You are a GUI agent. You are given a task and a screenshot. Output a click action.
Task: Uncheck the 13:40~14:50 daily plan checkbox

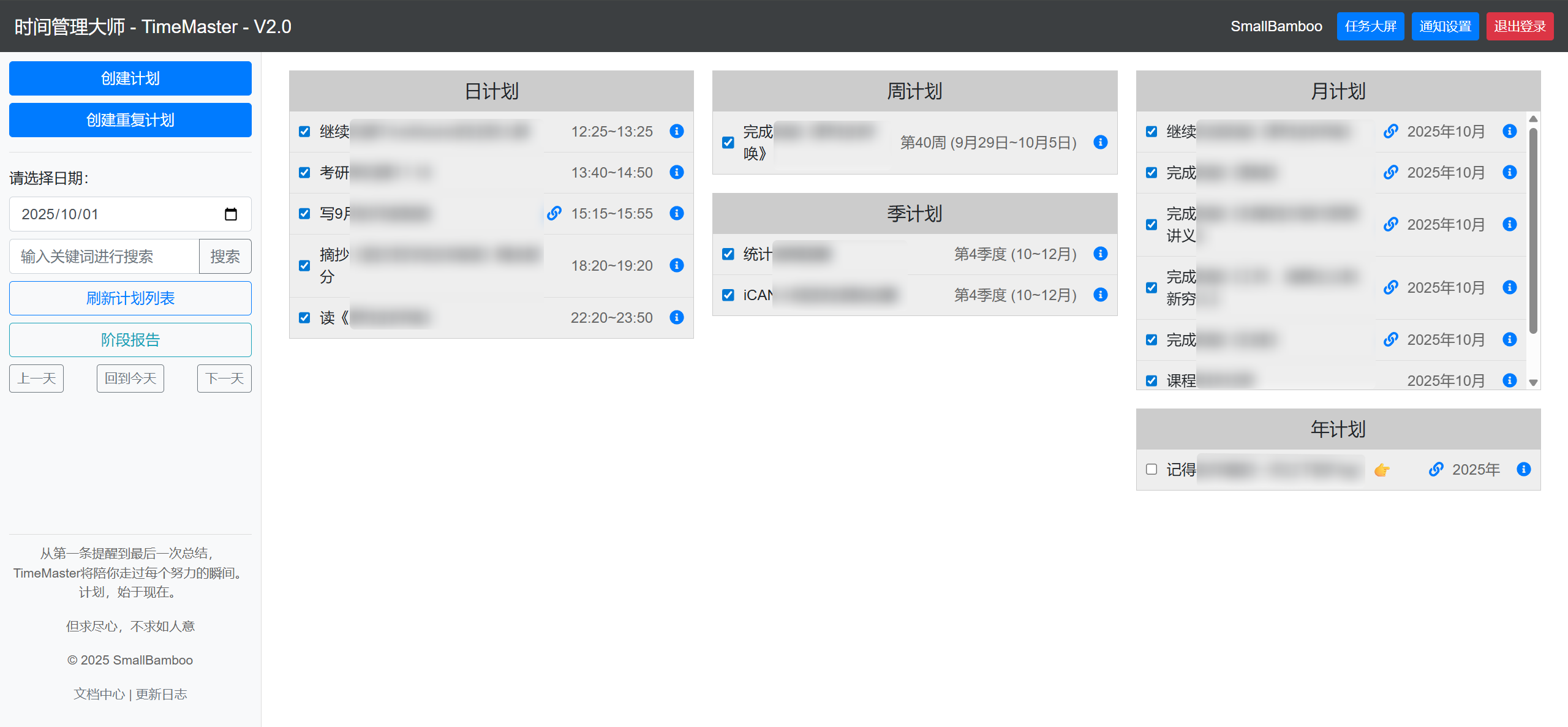[x=304, y=172]
